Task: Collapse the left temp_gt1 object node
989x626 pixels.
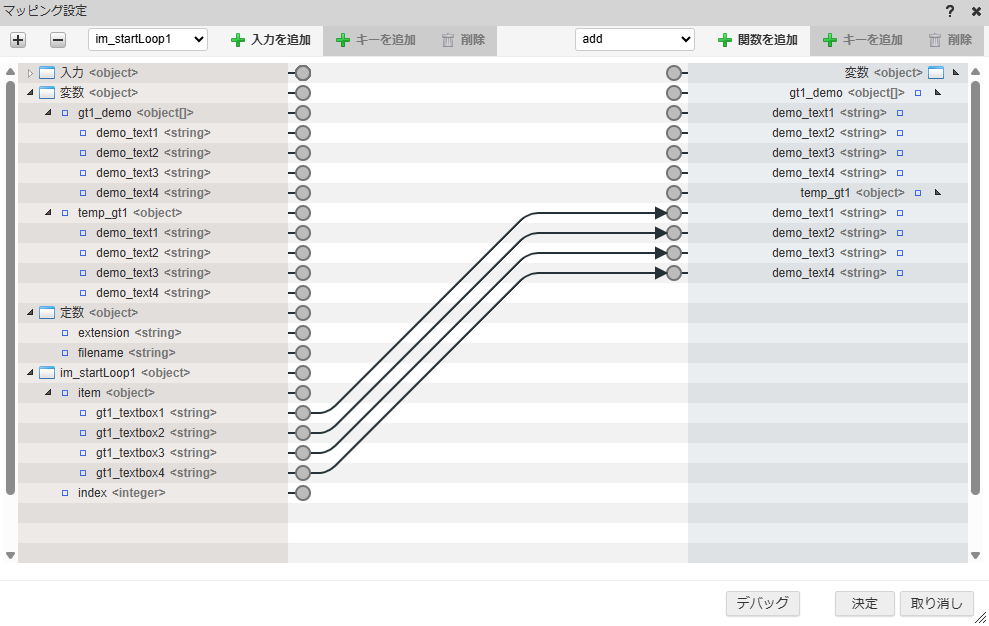Action: click(x=48, y=213)
